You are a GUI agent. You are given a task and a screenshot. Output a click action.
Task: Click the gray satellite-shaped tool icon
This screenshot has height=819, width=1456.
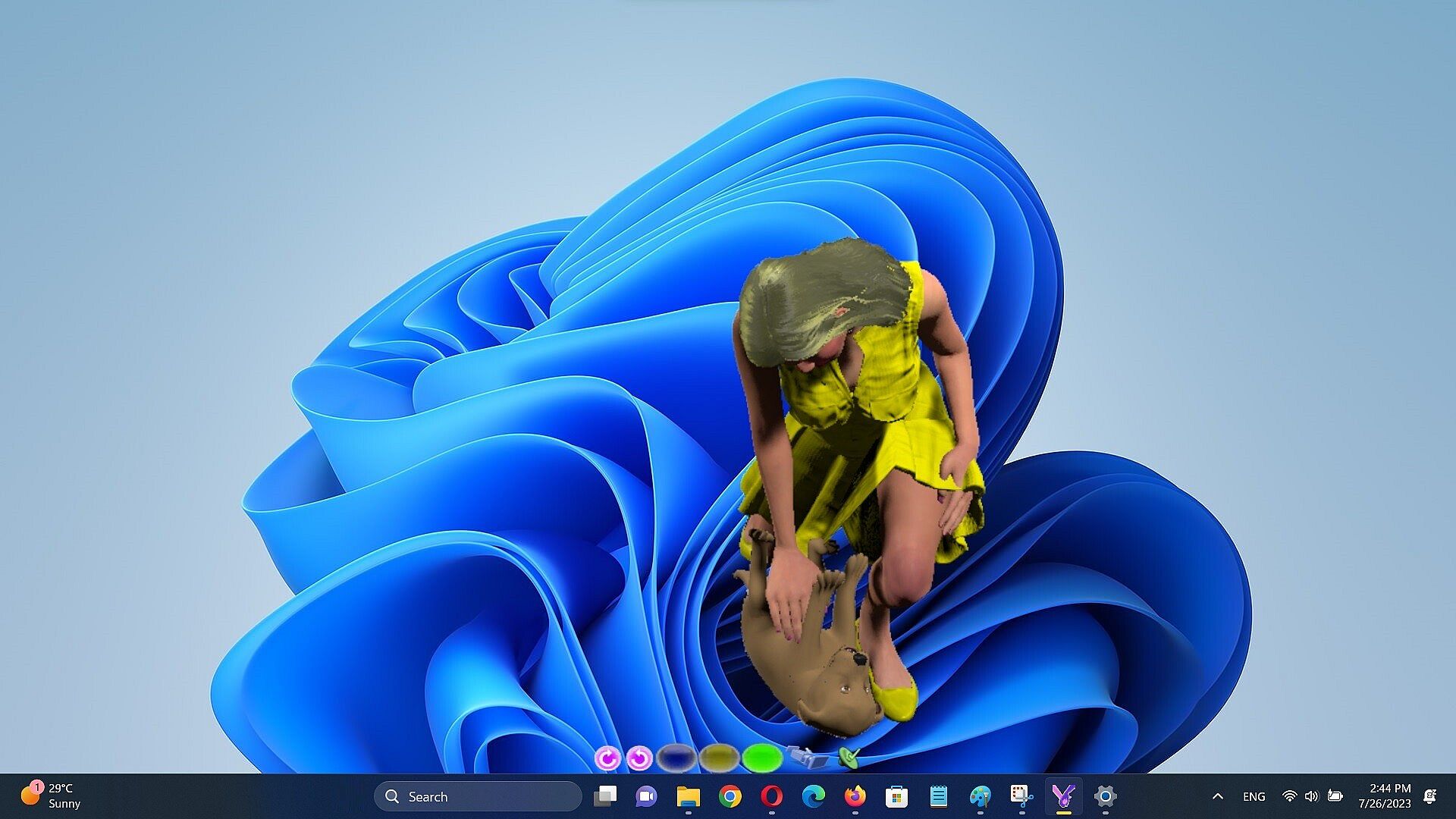point(808,756)
